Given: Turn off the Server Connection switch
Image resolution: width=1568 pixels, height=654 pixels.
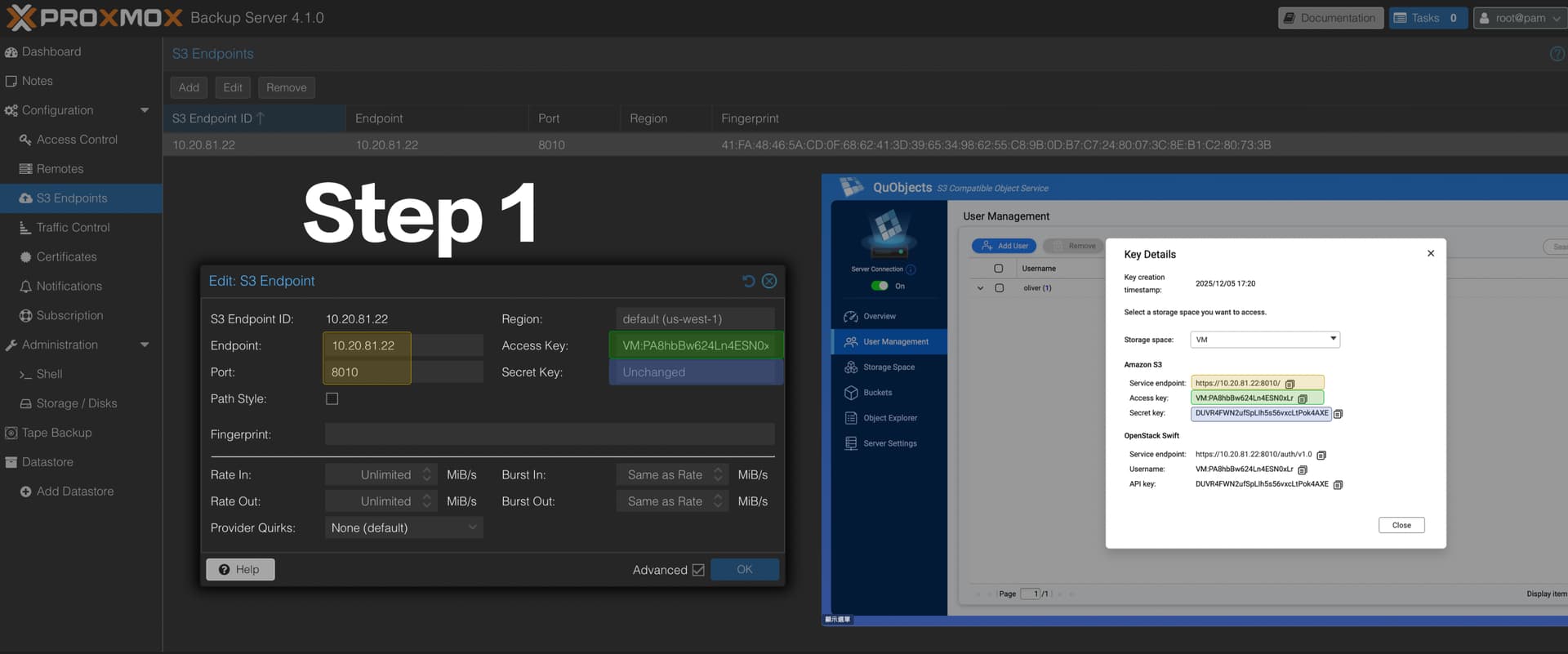Looking at the screenshot, I should (x=880, y=286).
